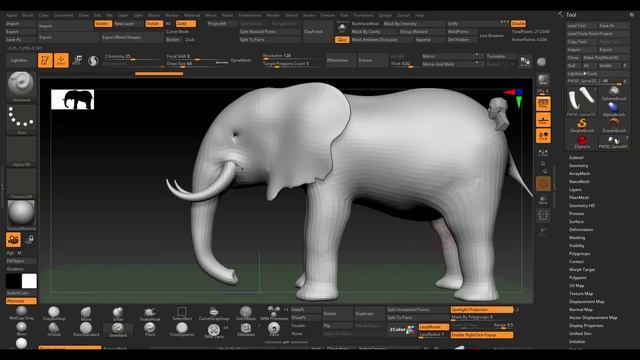Click the Extract button
The height and width of the screenshot is (360, 640).
pos(373,60)
